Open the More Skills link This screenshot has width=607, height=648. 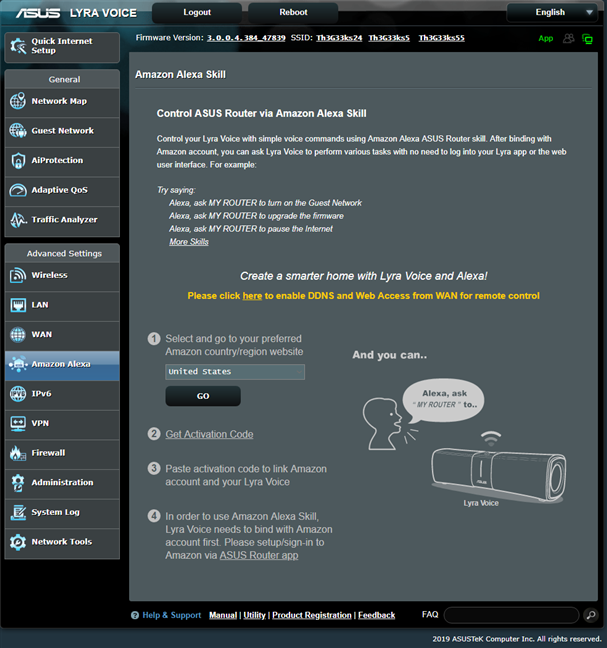click(189, 242)
